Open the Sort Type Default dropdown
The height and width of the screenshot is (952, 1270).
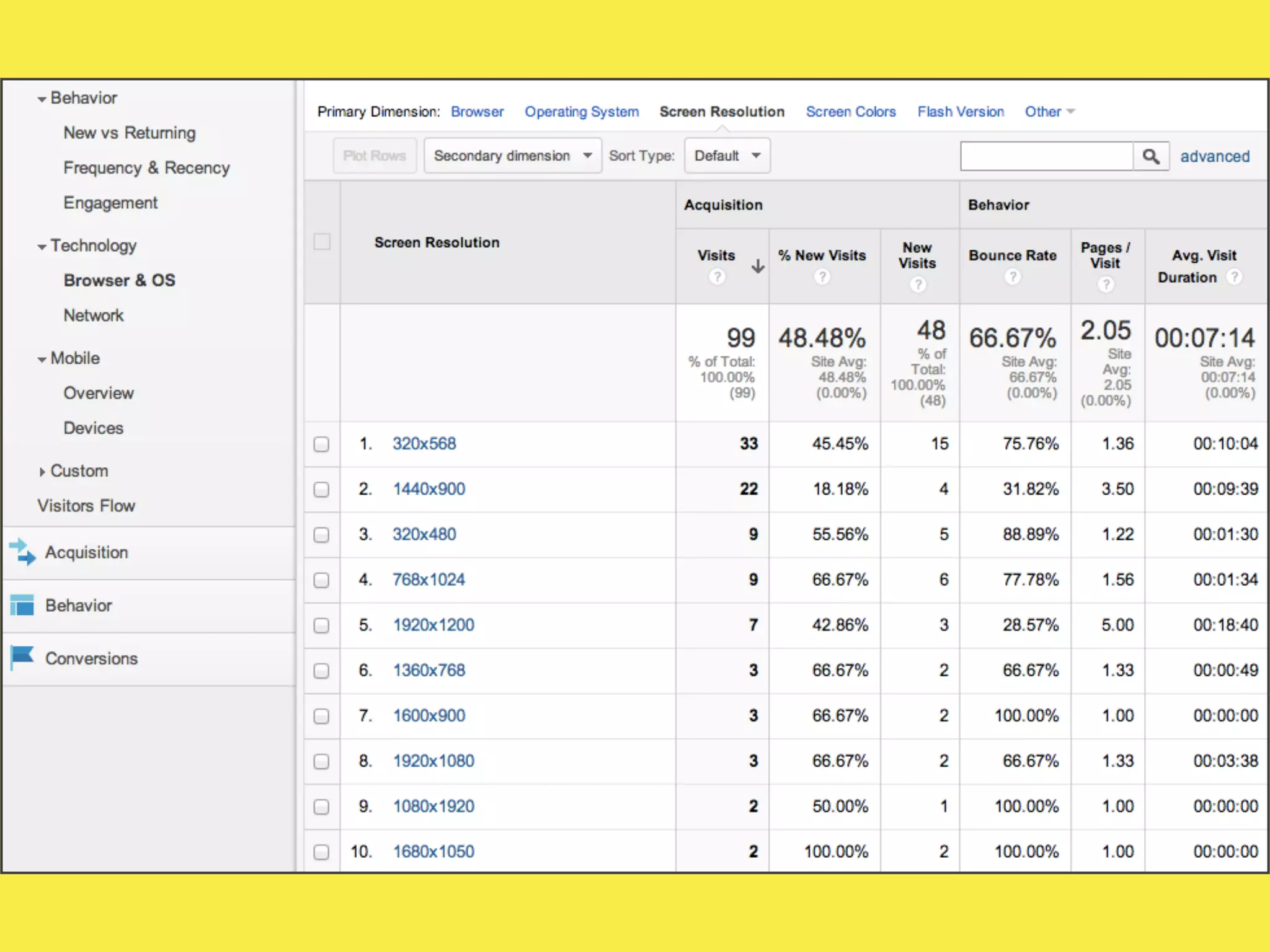coord(727,156)
